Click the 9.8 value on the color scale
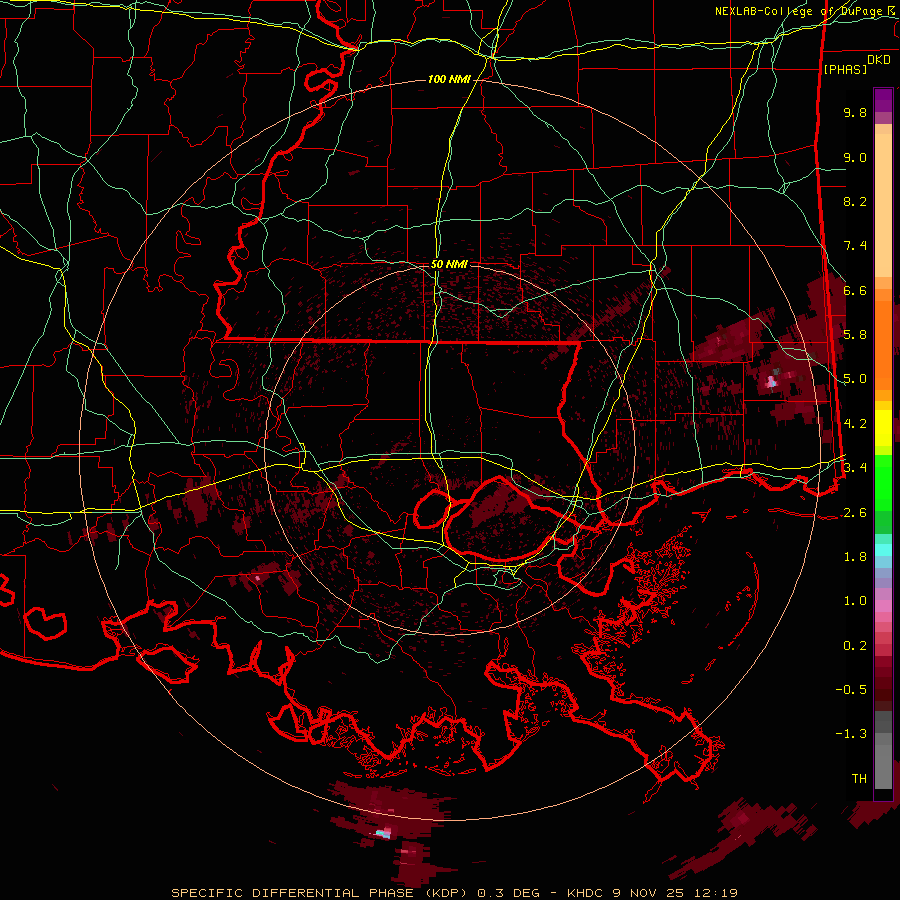The image size is (900, 900). (x=855, y=112)
